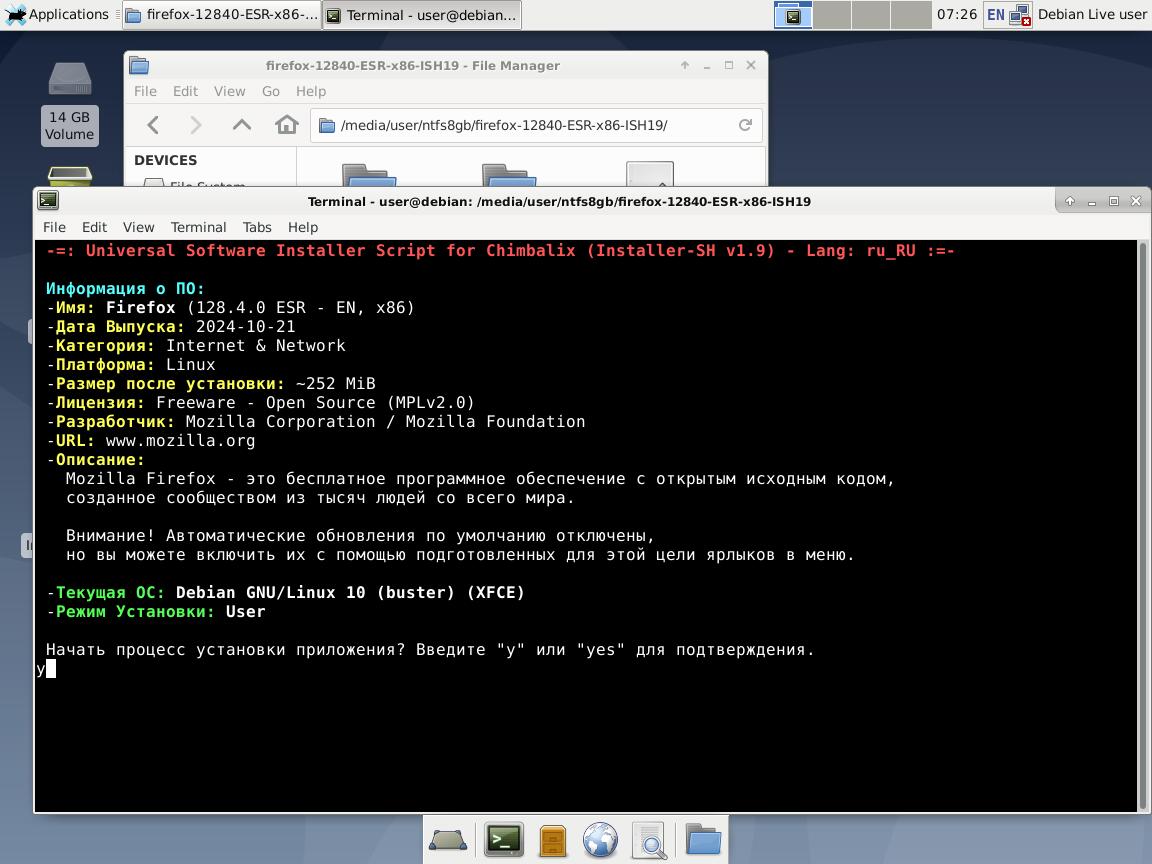Open the File menu in Terminal
This screenshot has height=864, width=1152.
54,227
